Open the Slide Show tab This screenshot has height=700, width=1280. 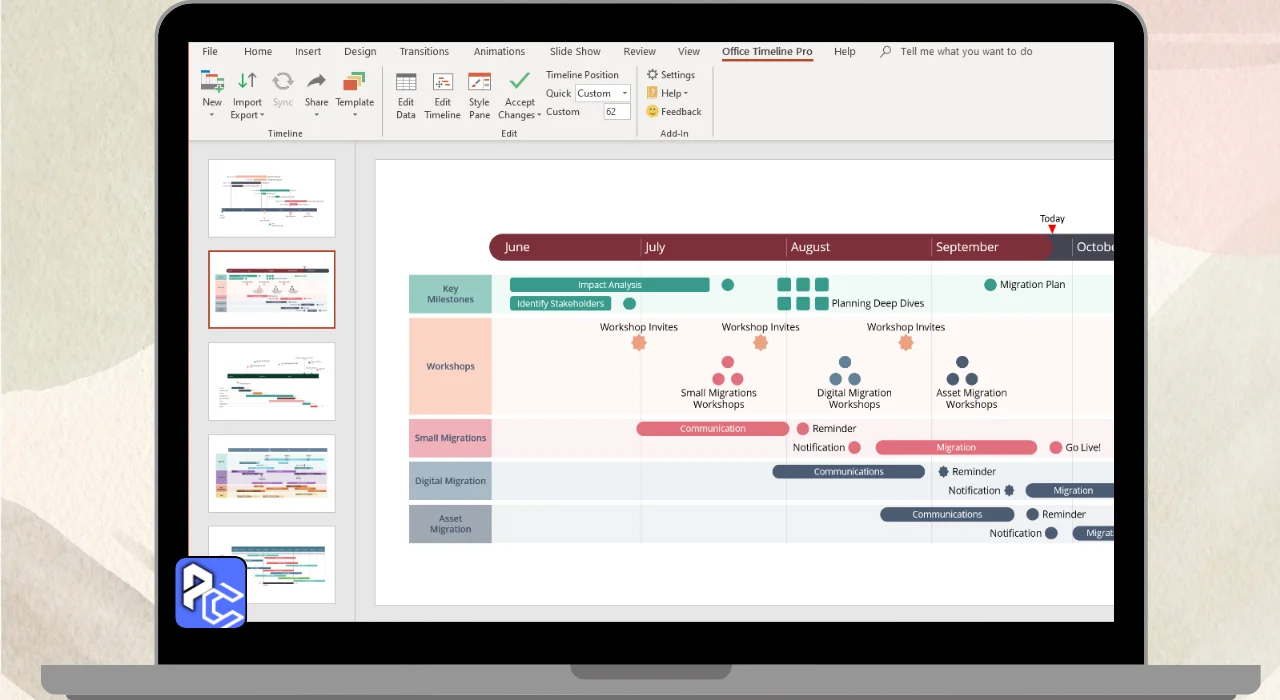[x=575, y=52]
